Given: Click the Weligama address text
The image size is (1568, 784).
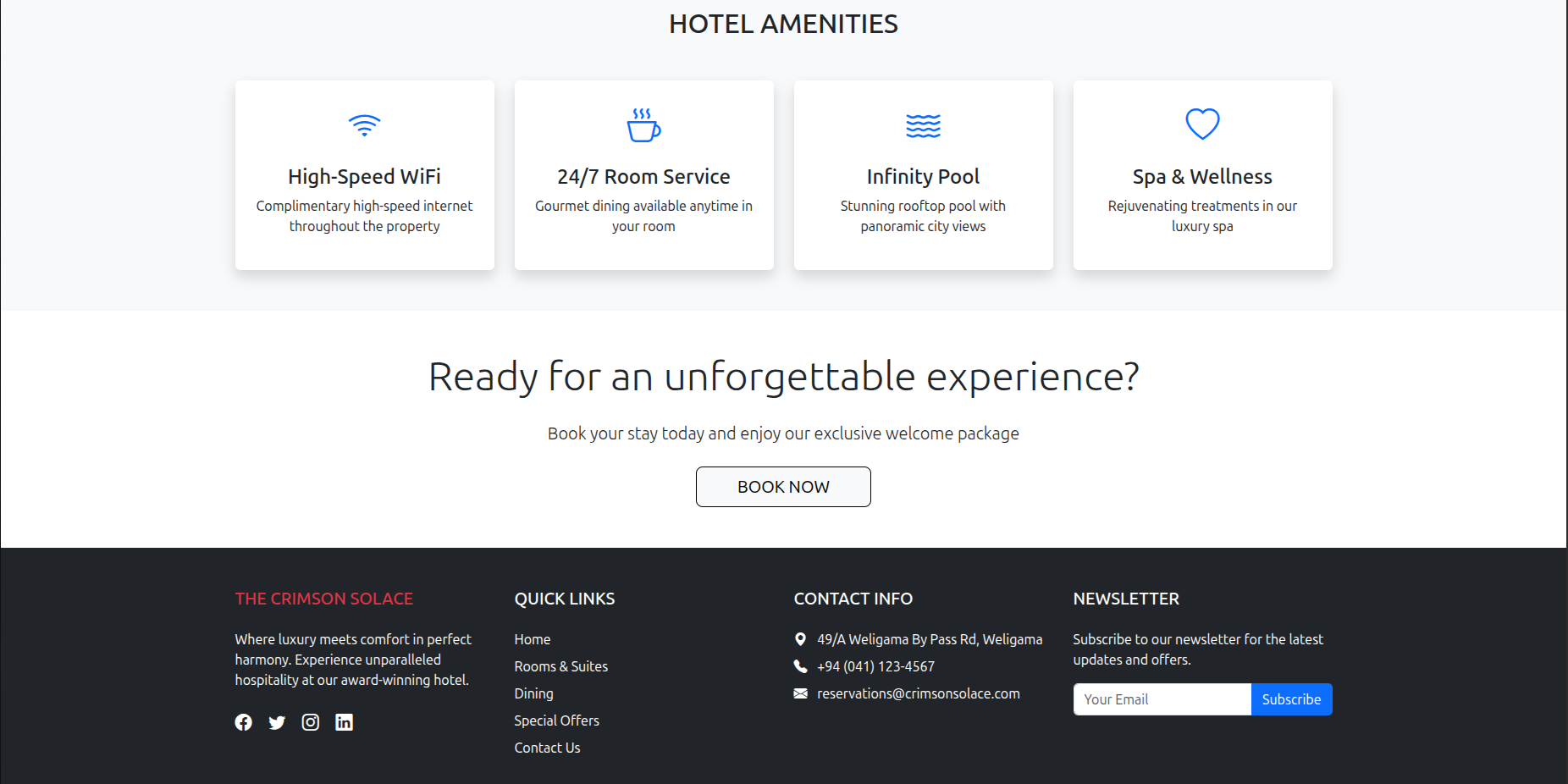Looking at the screenshot, I should tap(929, 639).
